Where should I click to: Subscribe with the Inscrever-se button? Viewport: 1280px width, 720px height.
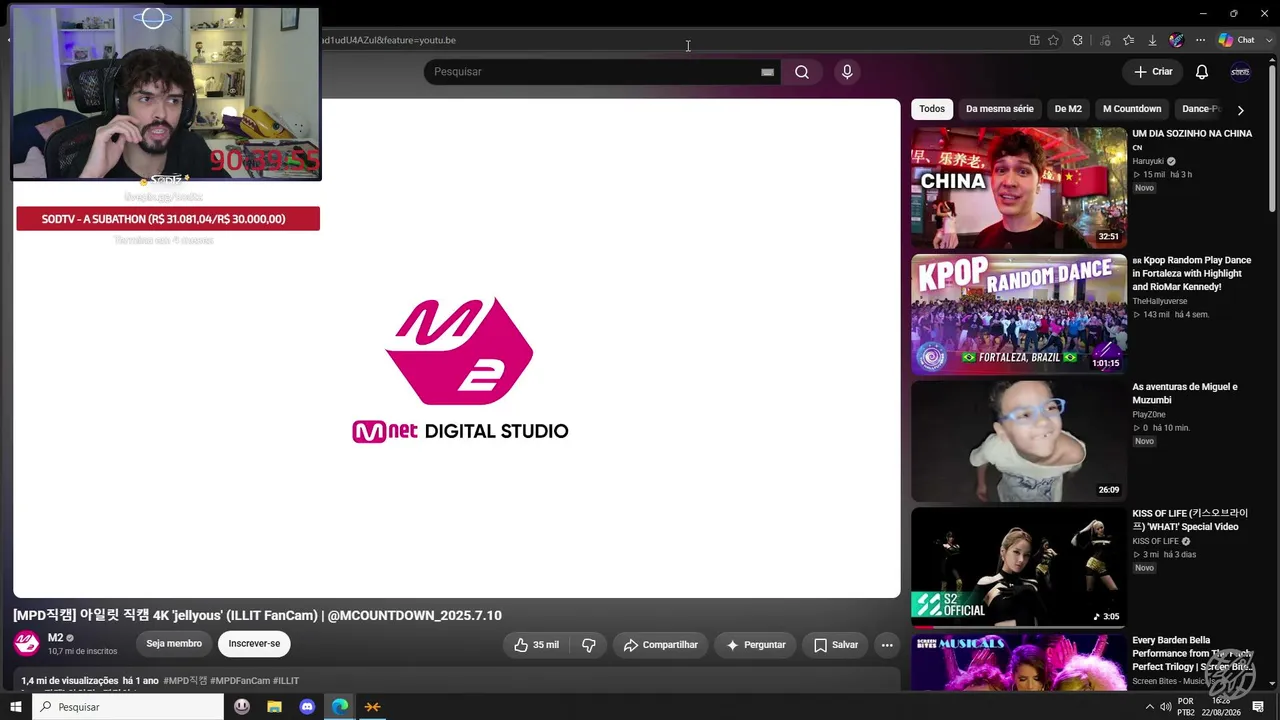[254, 644]
